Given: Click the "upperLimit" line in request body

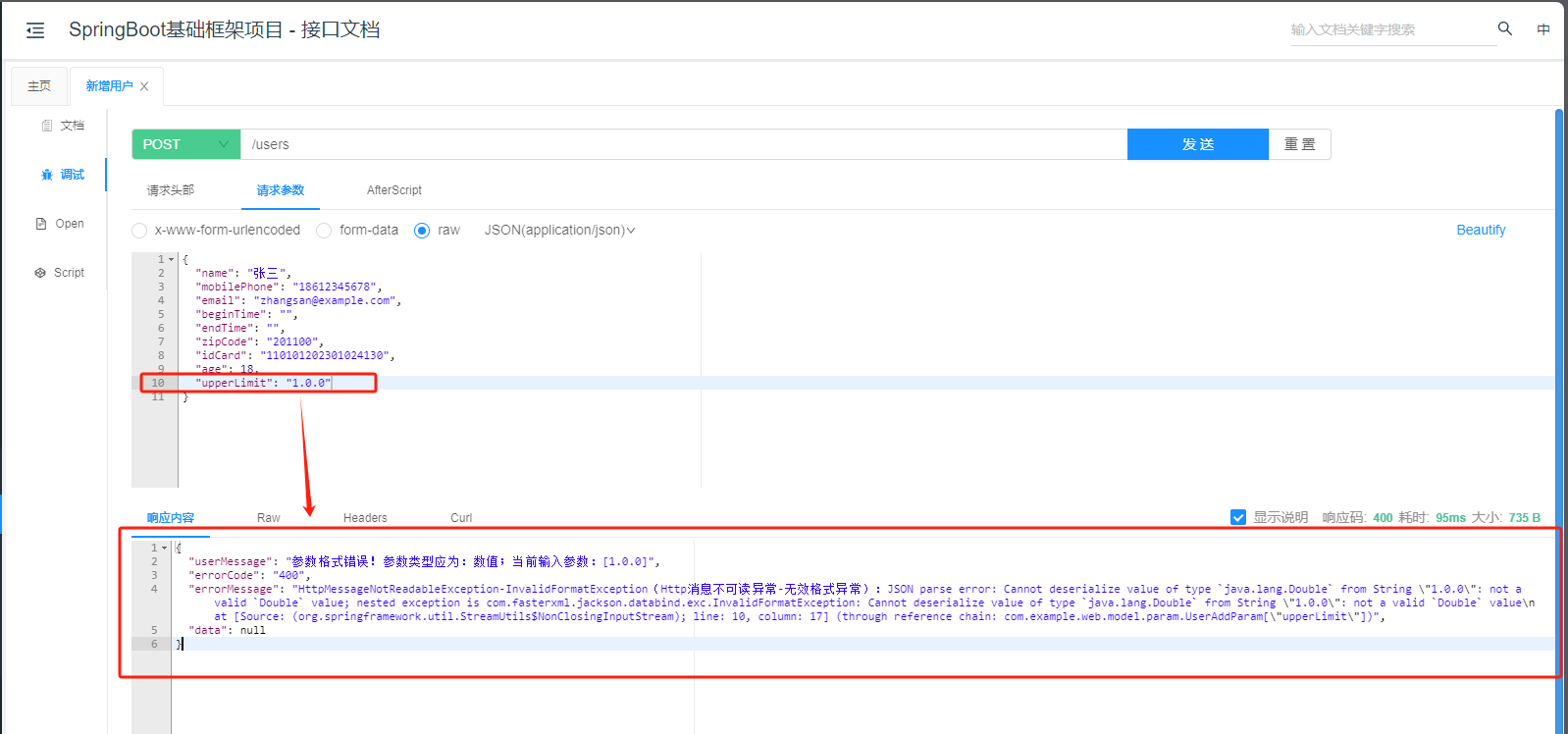Looking at the screenshot, I should [x=264, y=383].
